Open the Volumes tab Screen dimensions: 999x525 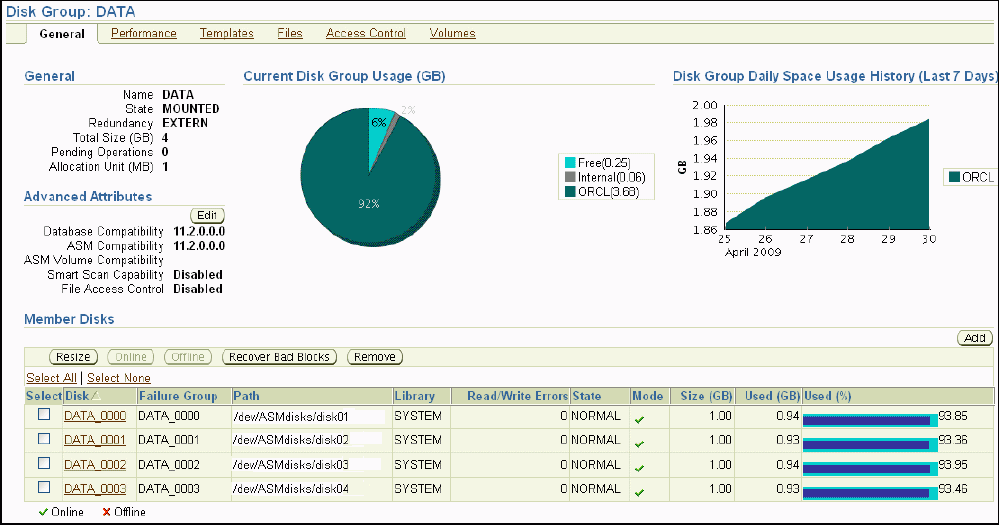pyautogui.click(x=453, y=33)
